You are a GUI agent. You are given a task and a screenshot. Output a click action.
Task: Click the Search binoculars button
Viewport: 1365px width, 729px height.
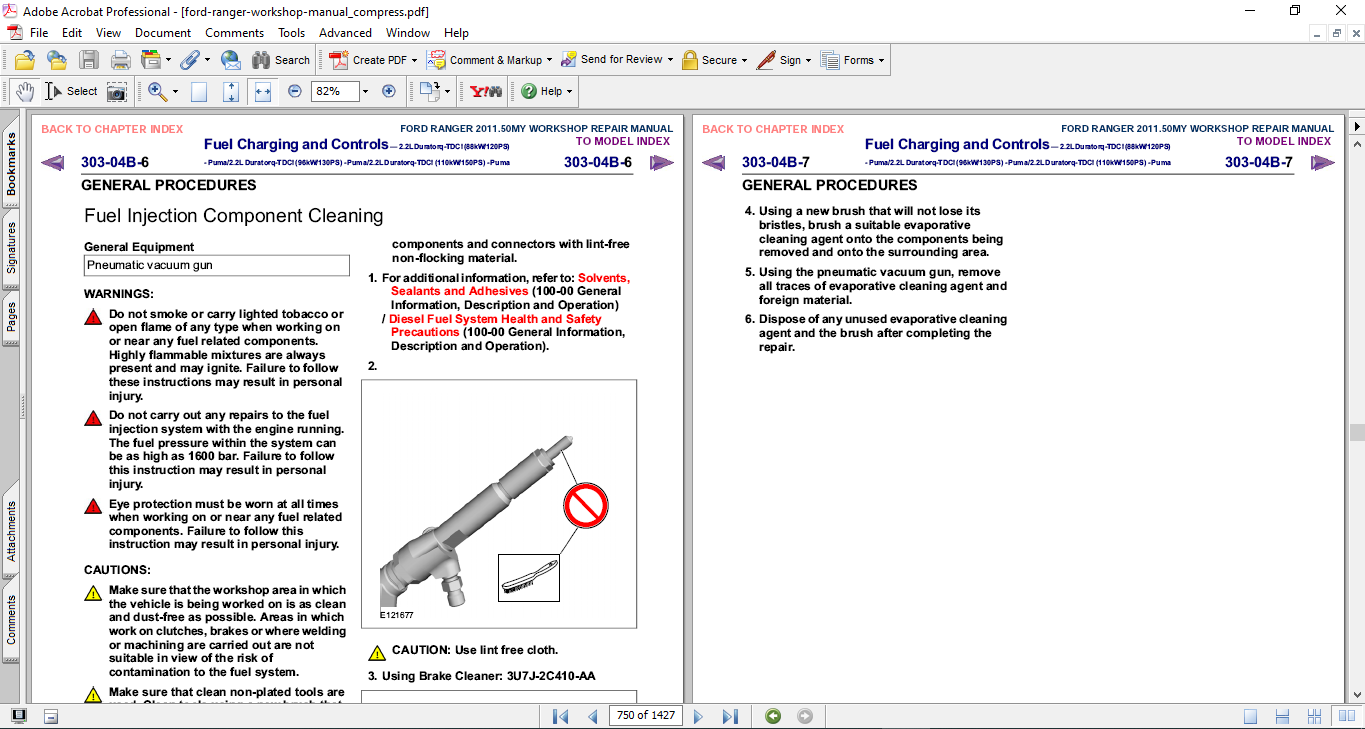point(281,60)
